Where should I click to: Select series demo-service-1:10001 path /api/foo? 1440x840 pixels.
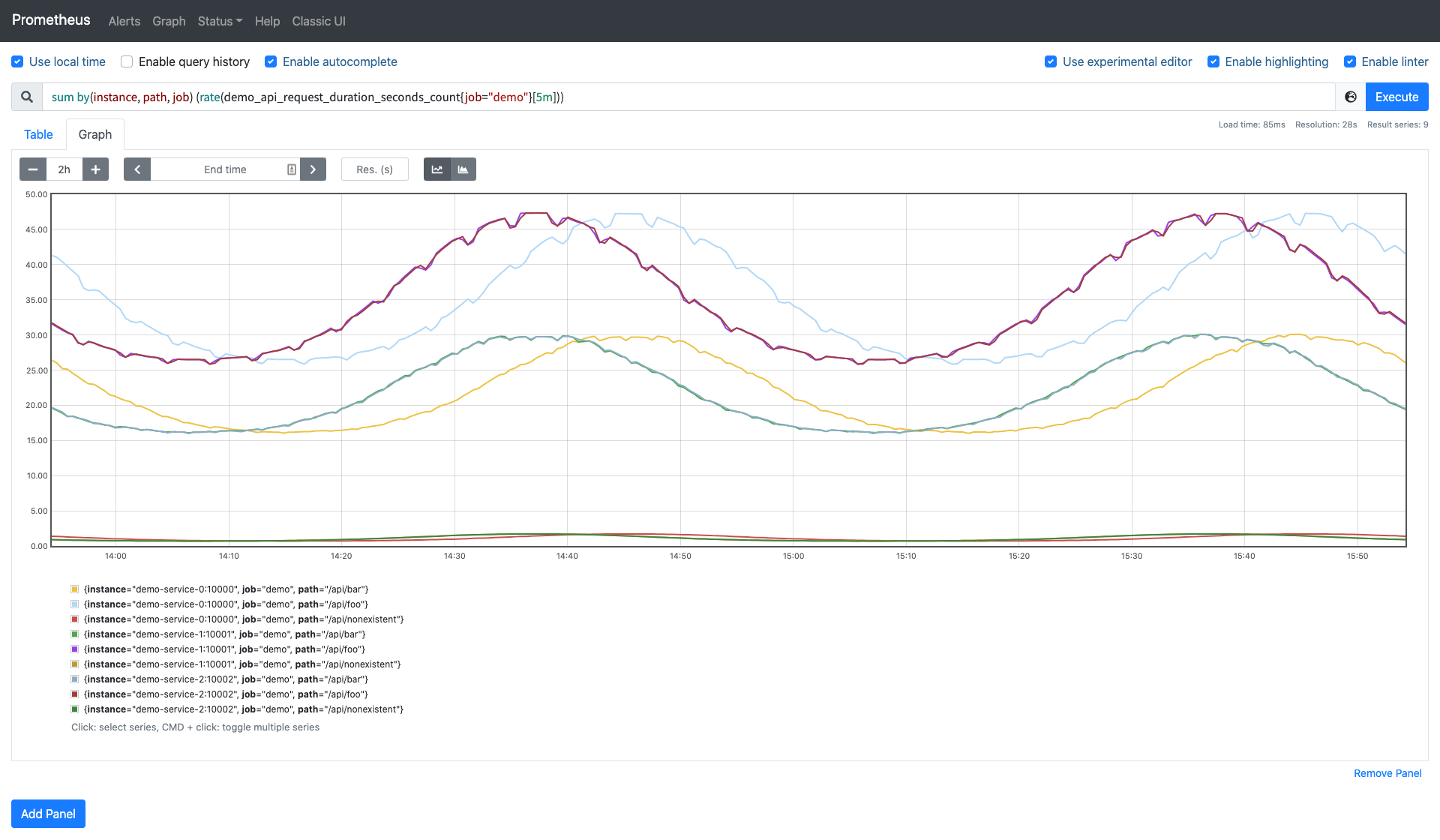[225, 649]
